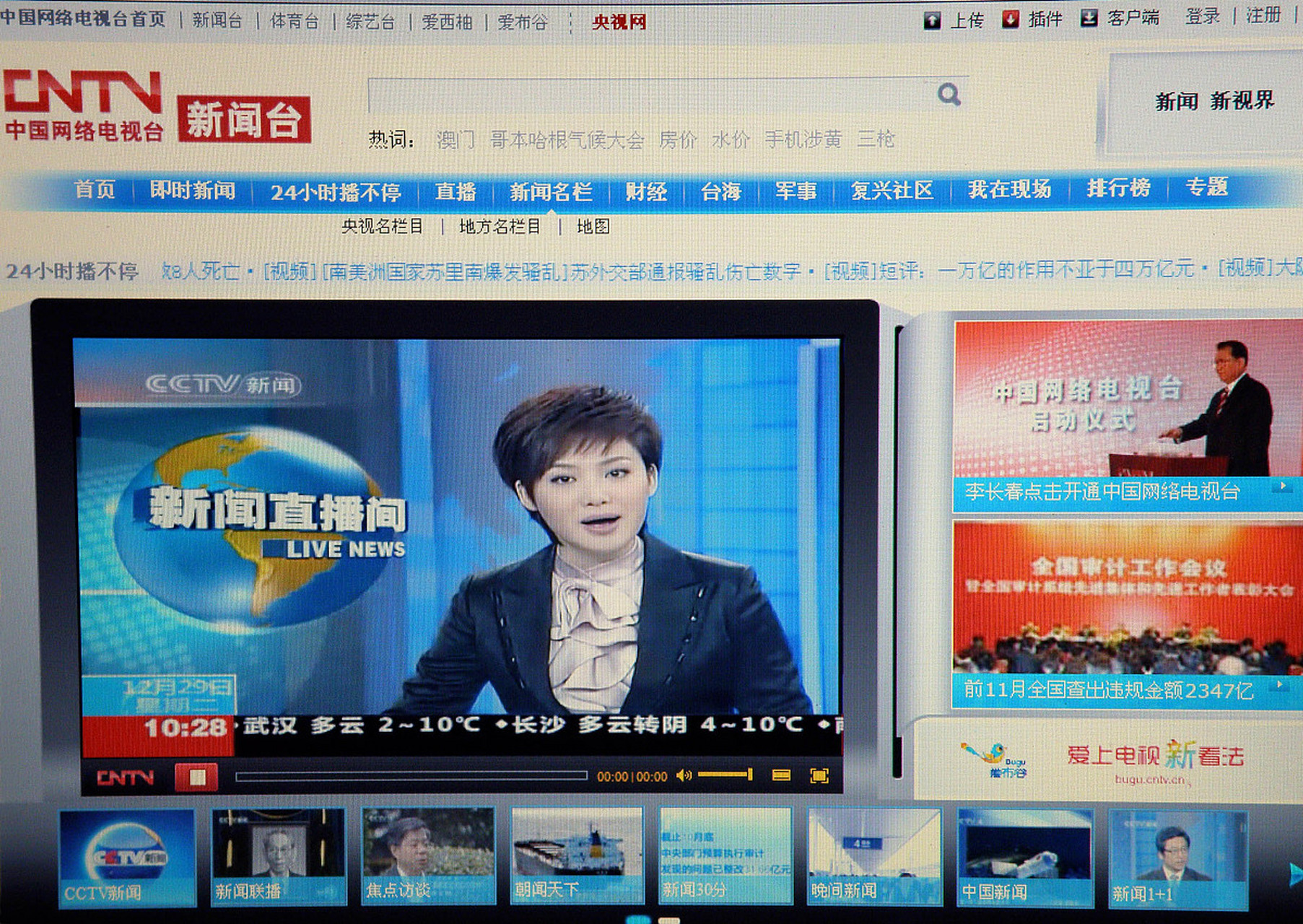Click next arrow at right of thumbnail strip
This screenshot has width=1303, height=924.
tap(1295, 875)
